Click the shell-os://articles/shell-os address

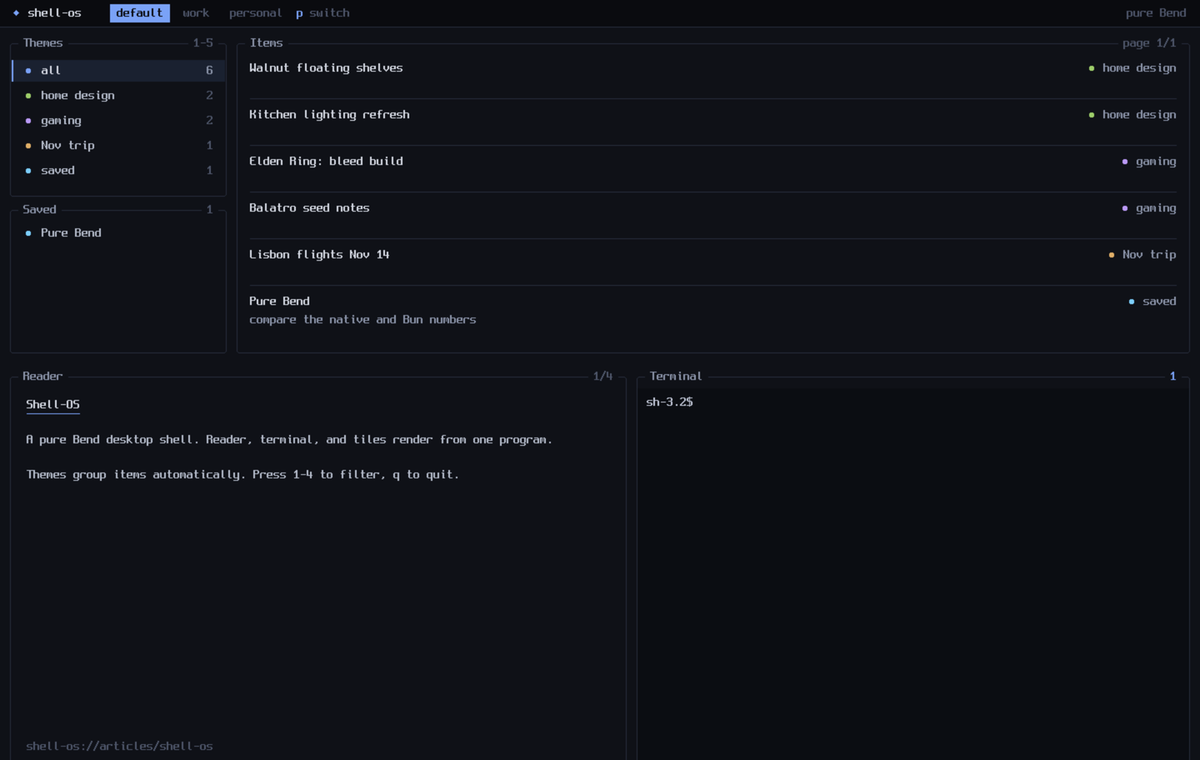[x=119, y=746]
